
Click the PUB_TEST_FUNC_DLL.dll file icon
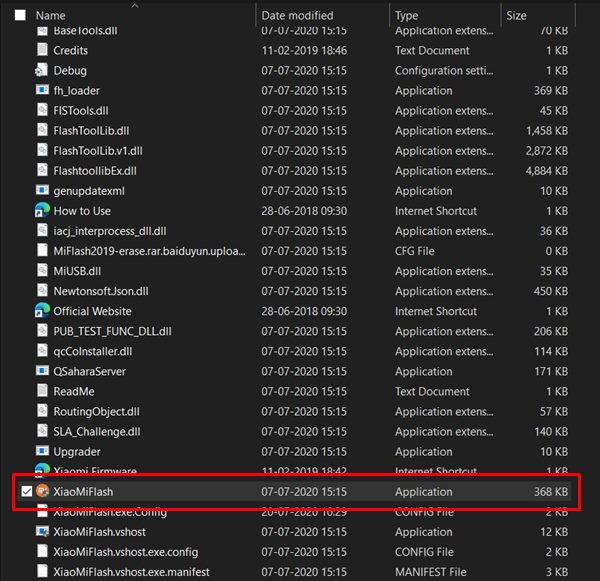(42, 331)
